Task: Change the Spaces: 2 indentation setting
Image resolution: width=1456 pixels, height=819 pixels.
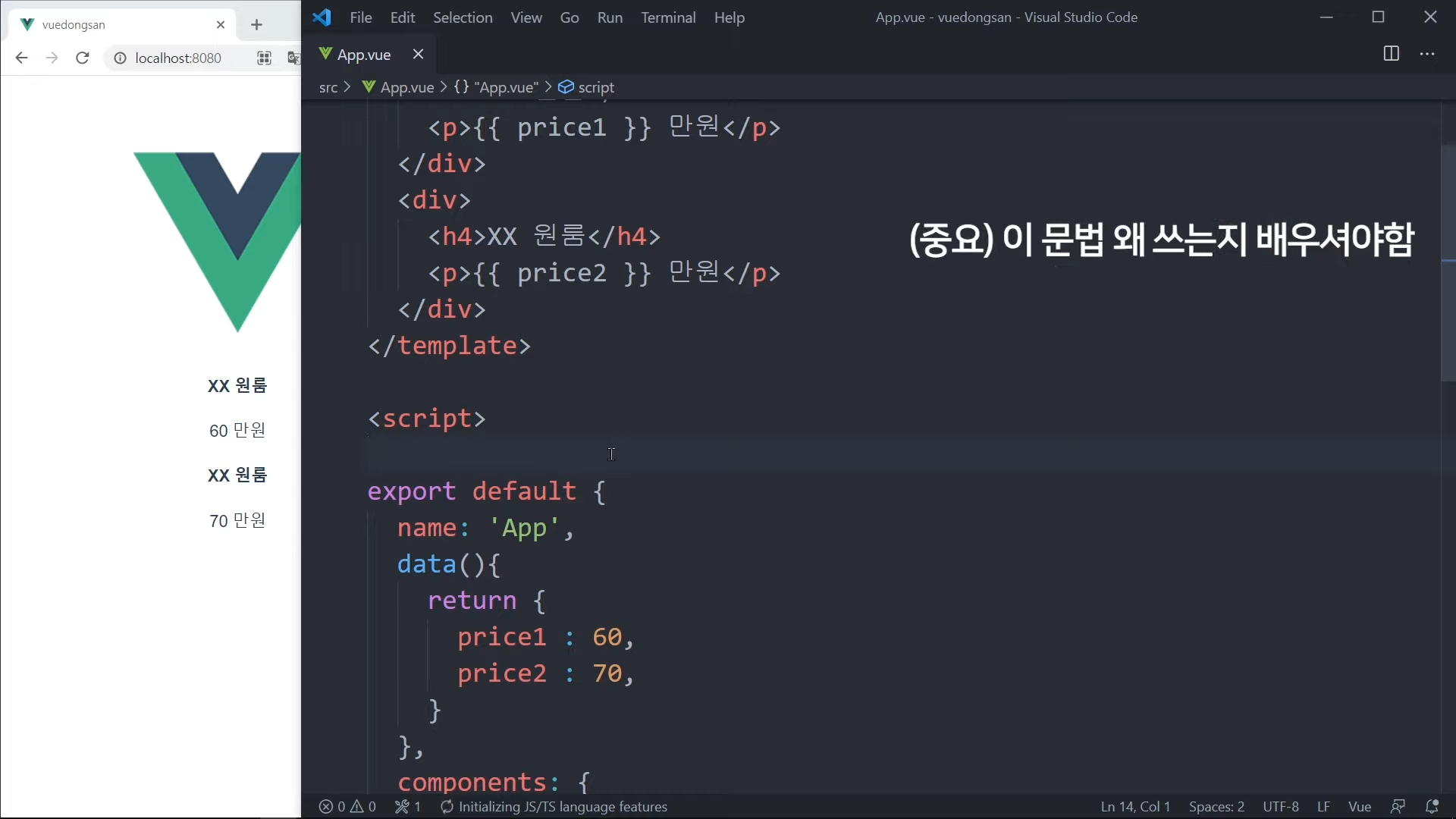Action: tap(1216, 806)
